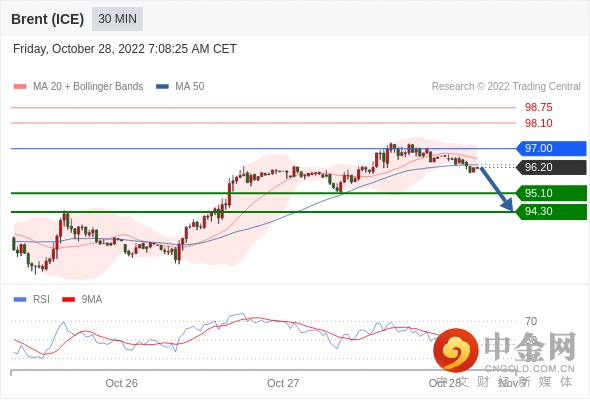Click the blue 97.00 pivot price tag
The image size is (590, 400).
pos(552,148)
